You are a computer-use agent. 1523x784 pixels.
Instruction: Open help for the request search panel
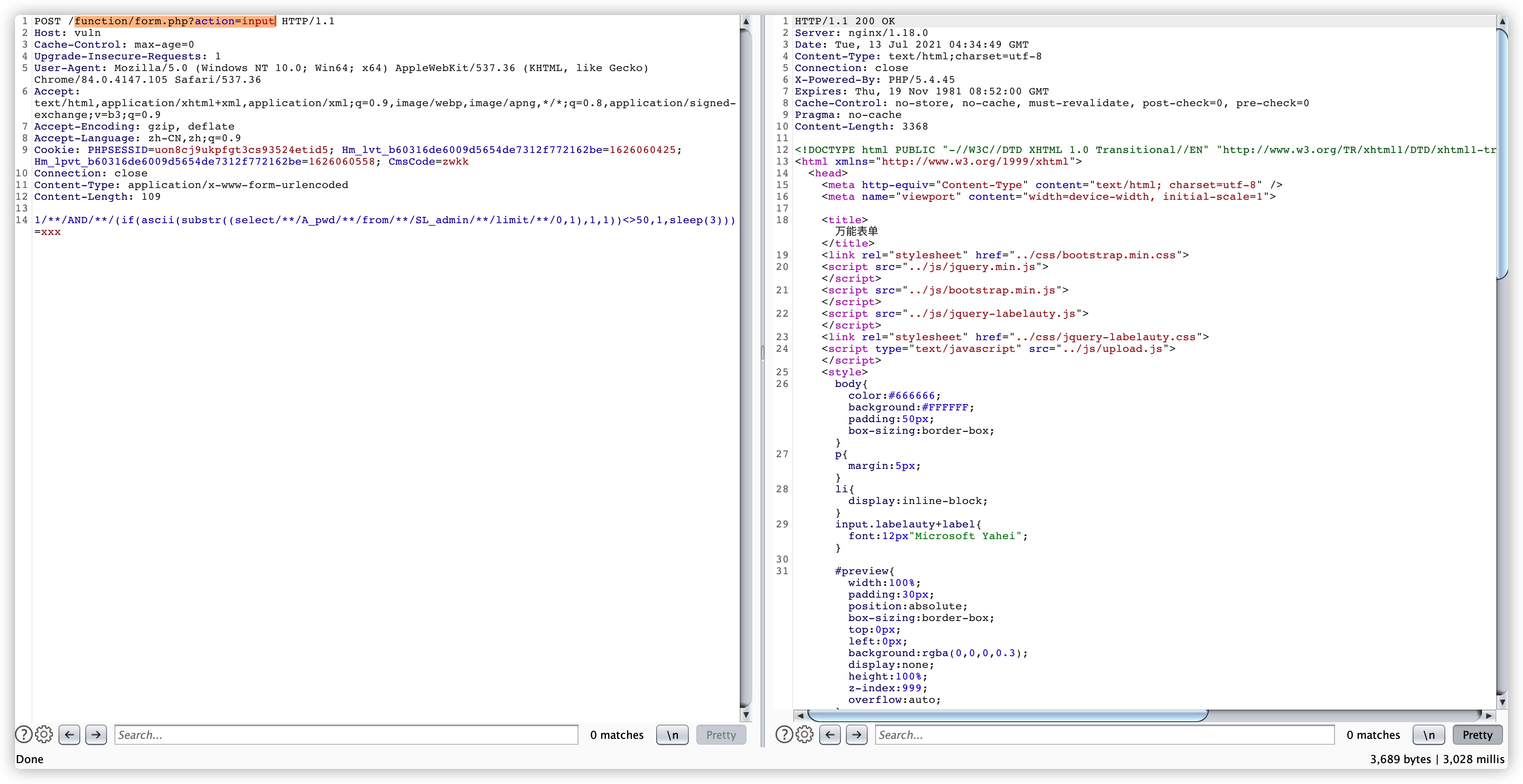[x=23, y=734]
